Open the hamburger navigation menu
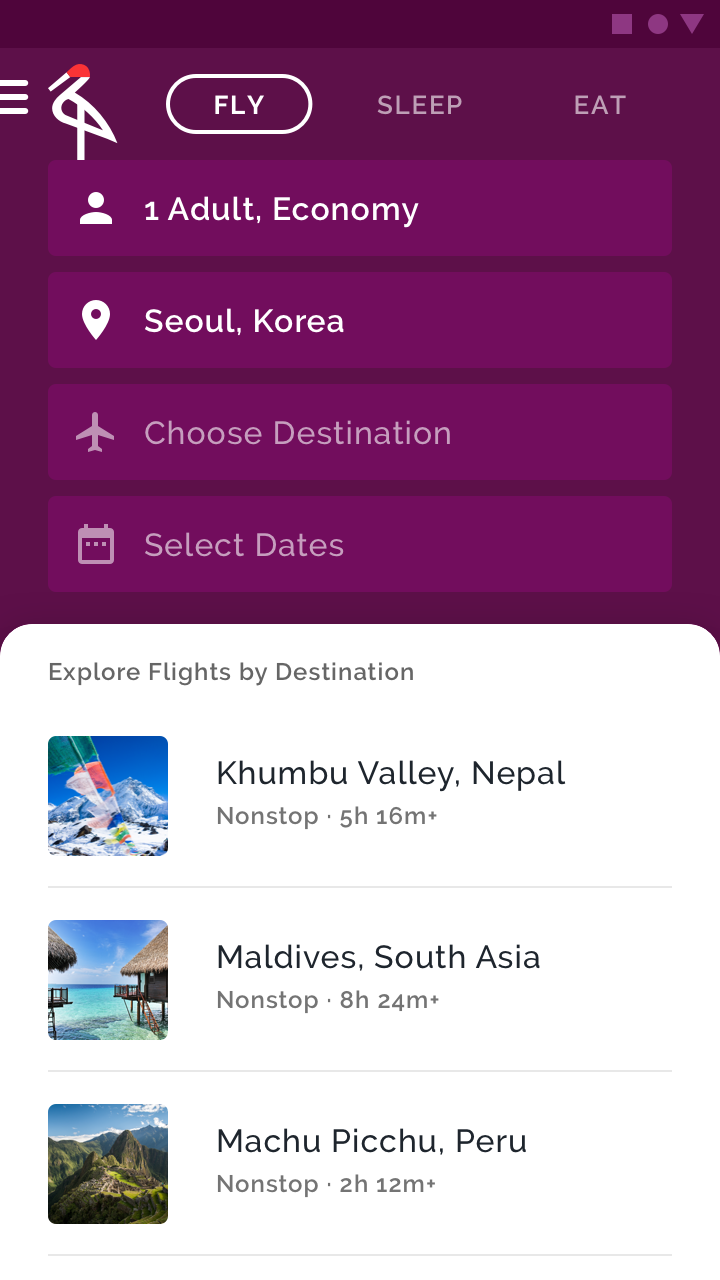This screenshot has width=720, height=1280. 14,97
